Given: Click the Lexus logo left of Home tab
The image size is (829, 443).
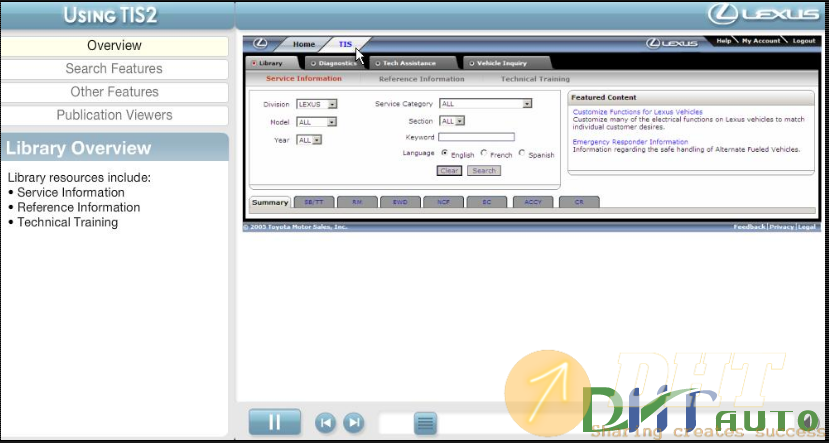Looking at the screenshot, I should click(x=260, y=44).
